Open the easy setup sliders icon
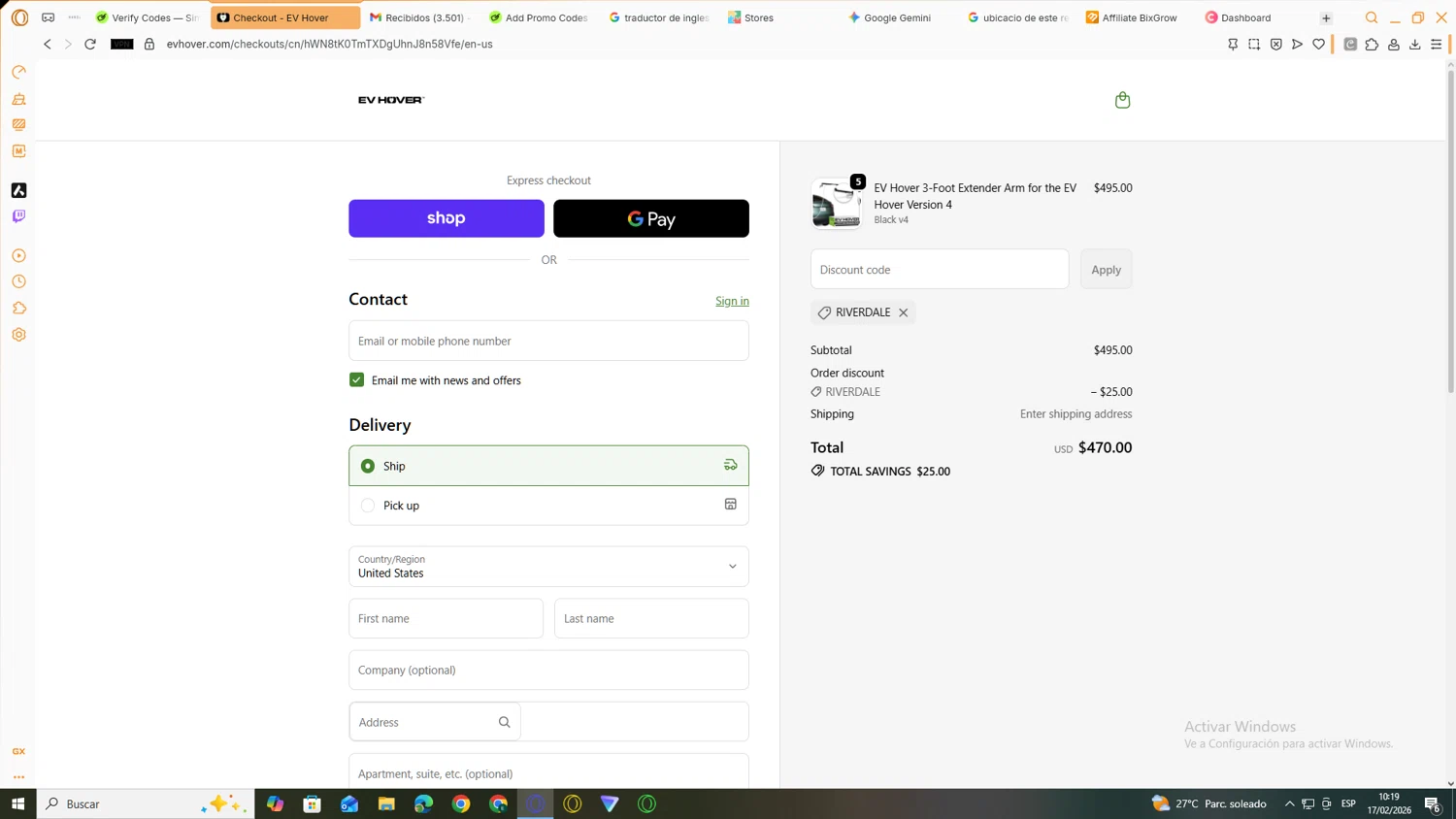The image size is (1456, 819). click(x=1436, y=44)
